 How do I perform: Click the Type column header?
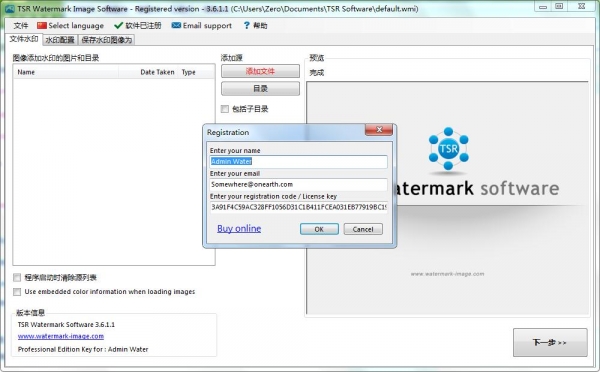click(196, 72)
